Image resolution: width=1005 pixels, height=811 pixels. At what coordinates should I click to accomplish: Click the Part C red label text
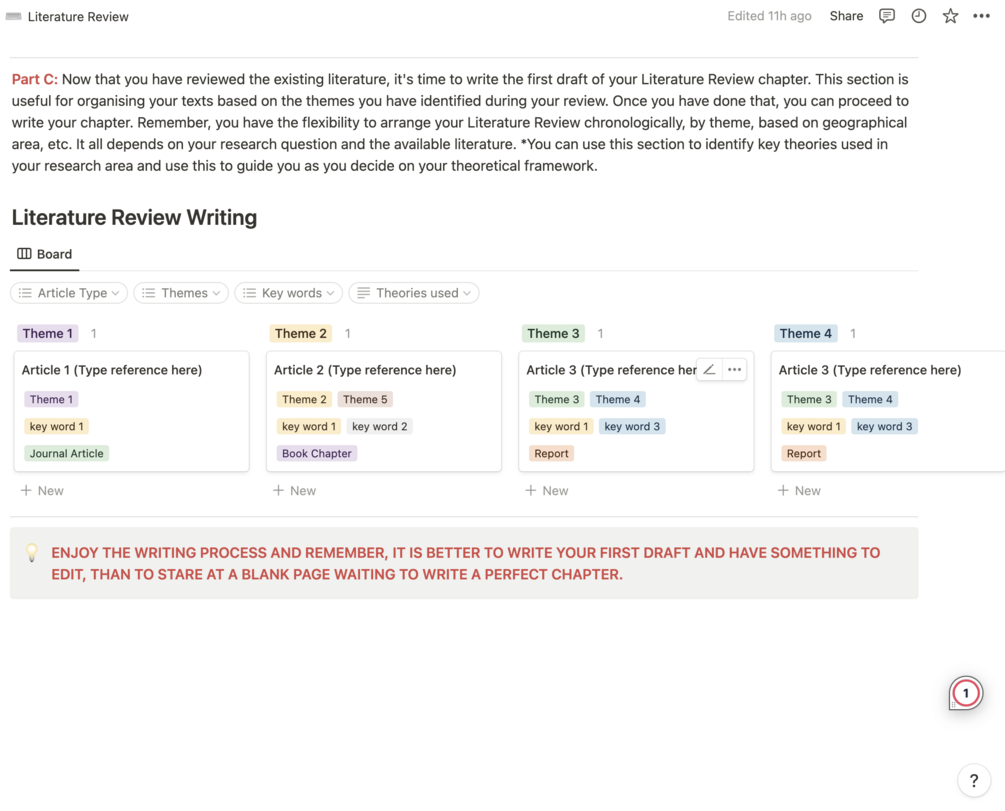pyautogui.click(x=35, y=79)
